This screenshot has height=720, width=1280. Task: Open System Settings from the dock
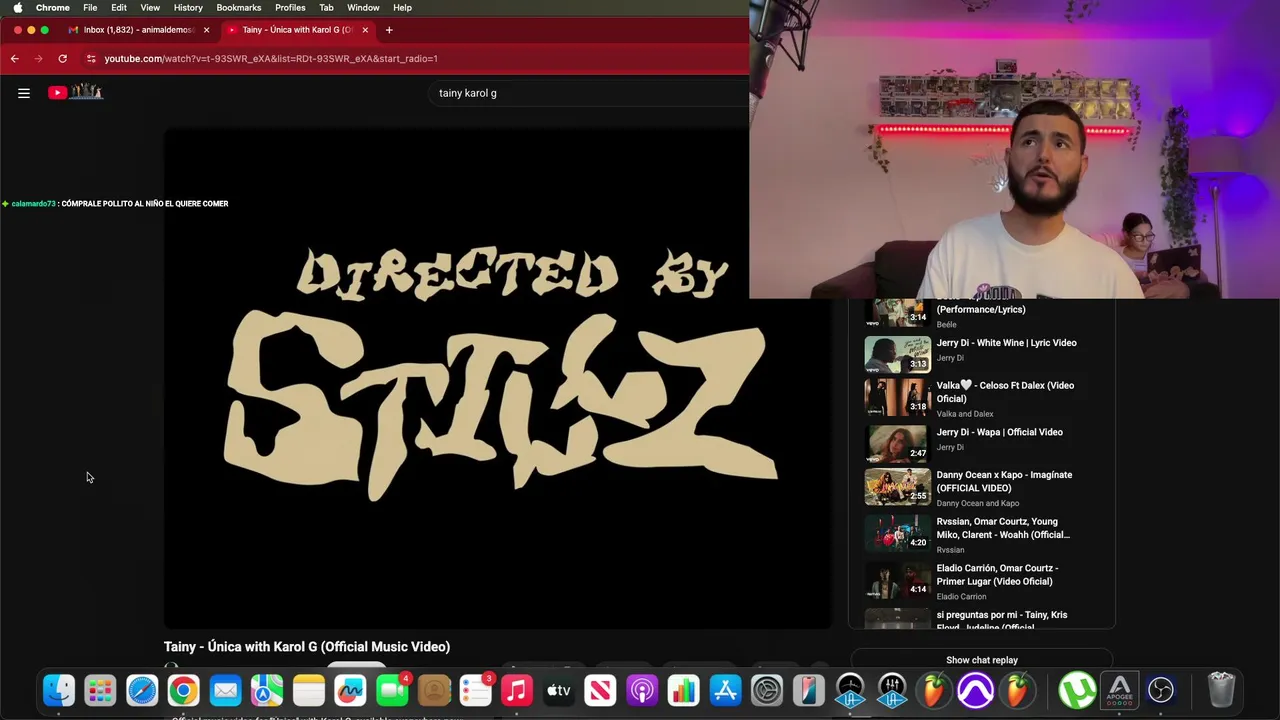767,690
